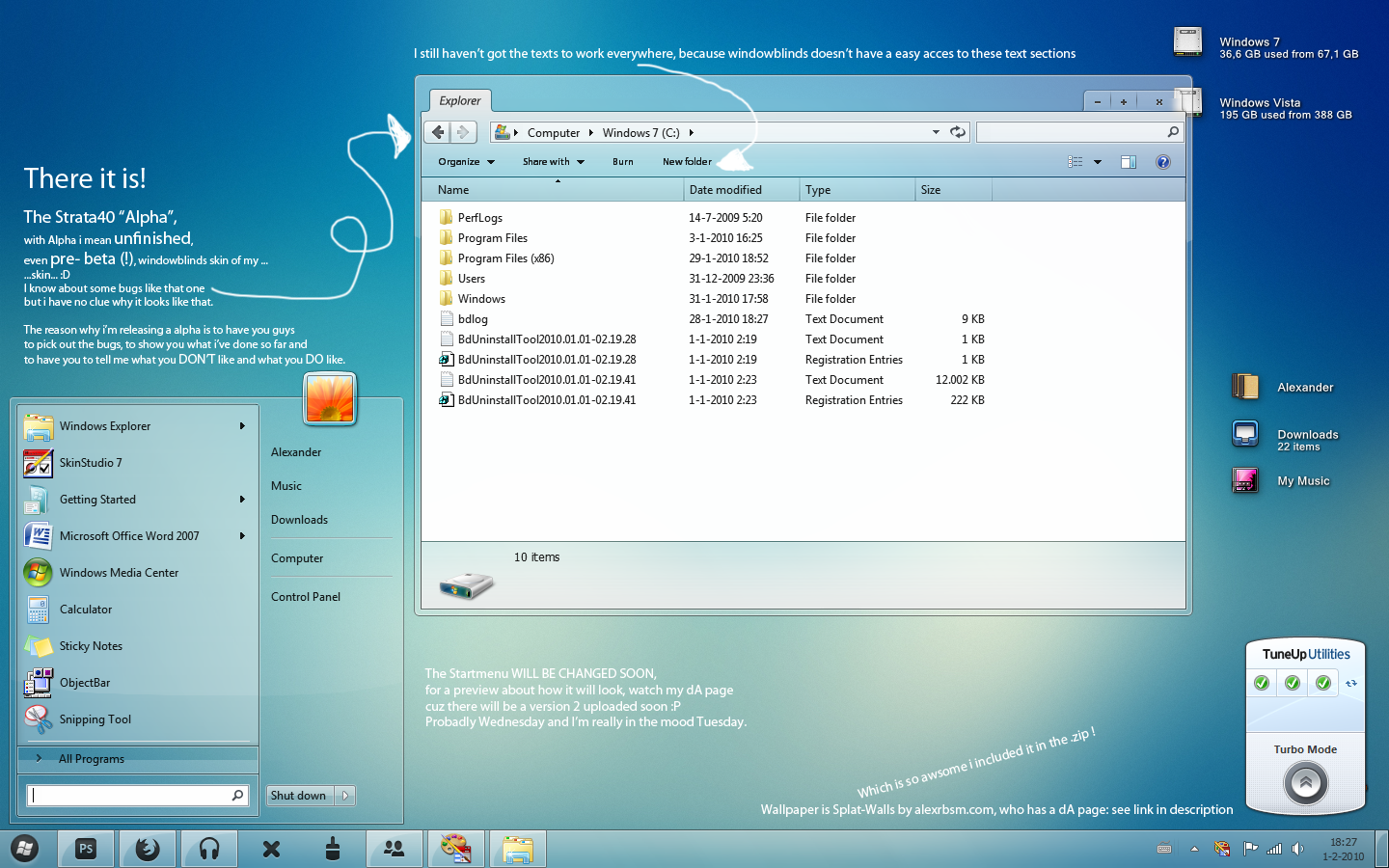The height and width of the screenshot is (868, 1389).
Task: Open the people icon on the taskbar
Action: click(x=395, y=849)
